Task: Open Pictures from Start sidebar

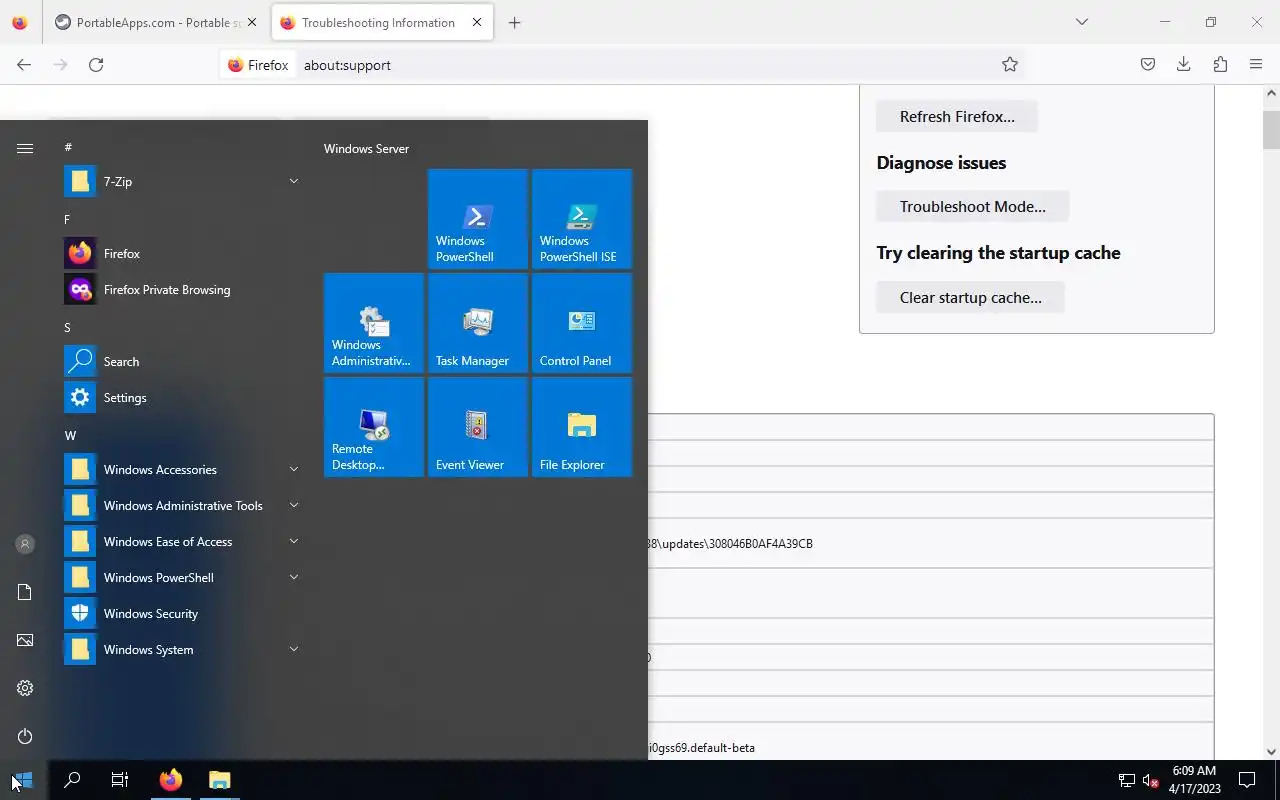Action: coord(25,640)
